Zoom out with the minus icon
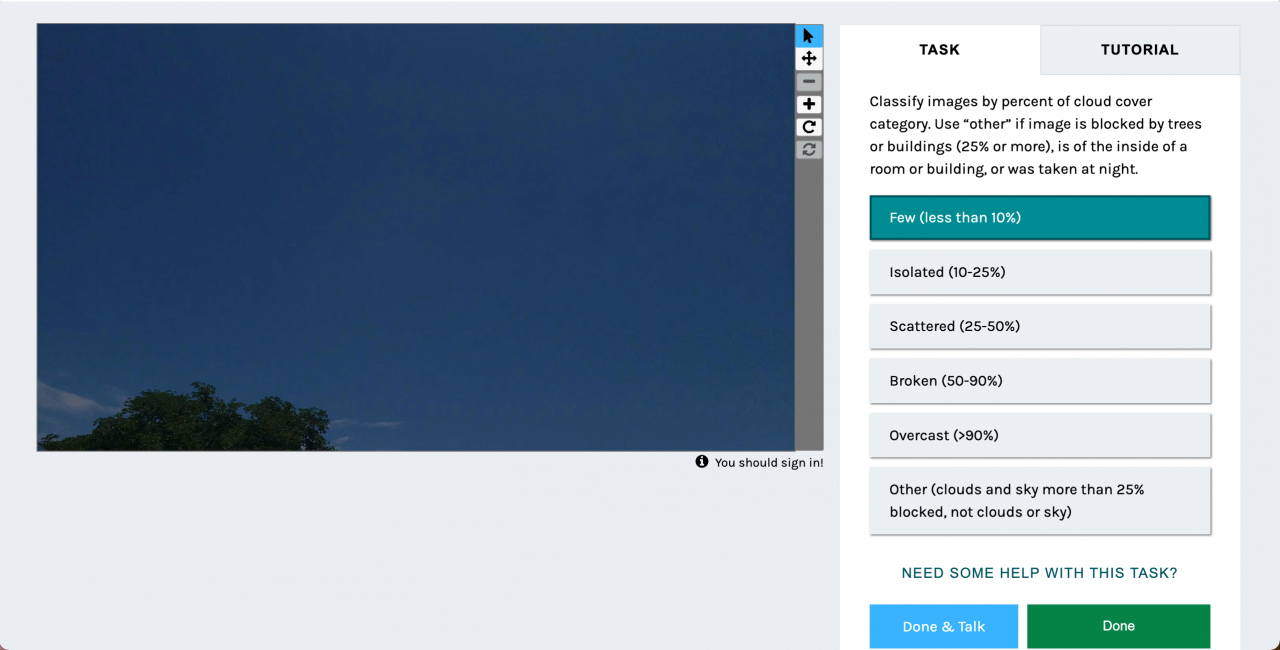Viewport: 1280px width, 650px height. click(x=809, y=82)
